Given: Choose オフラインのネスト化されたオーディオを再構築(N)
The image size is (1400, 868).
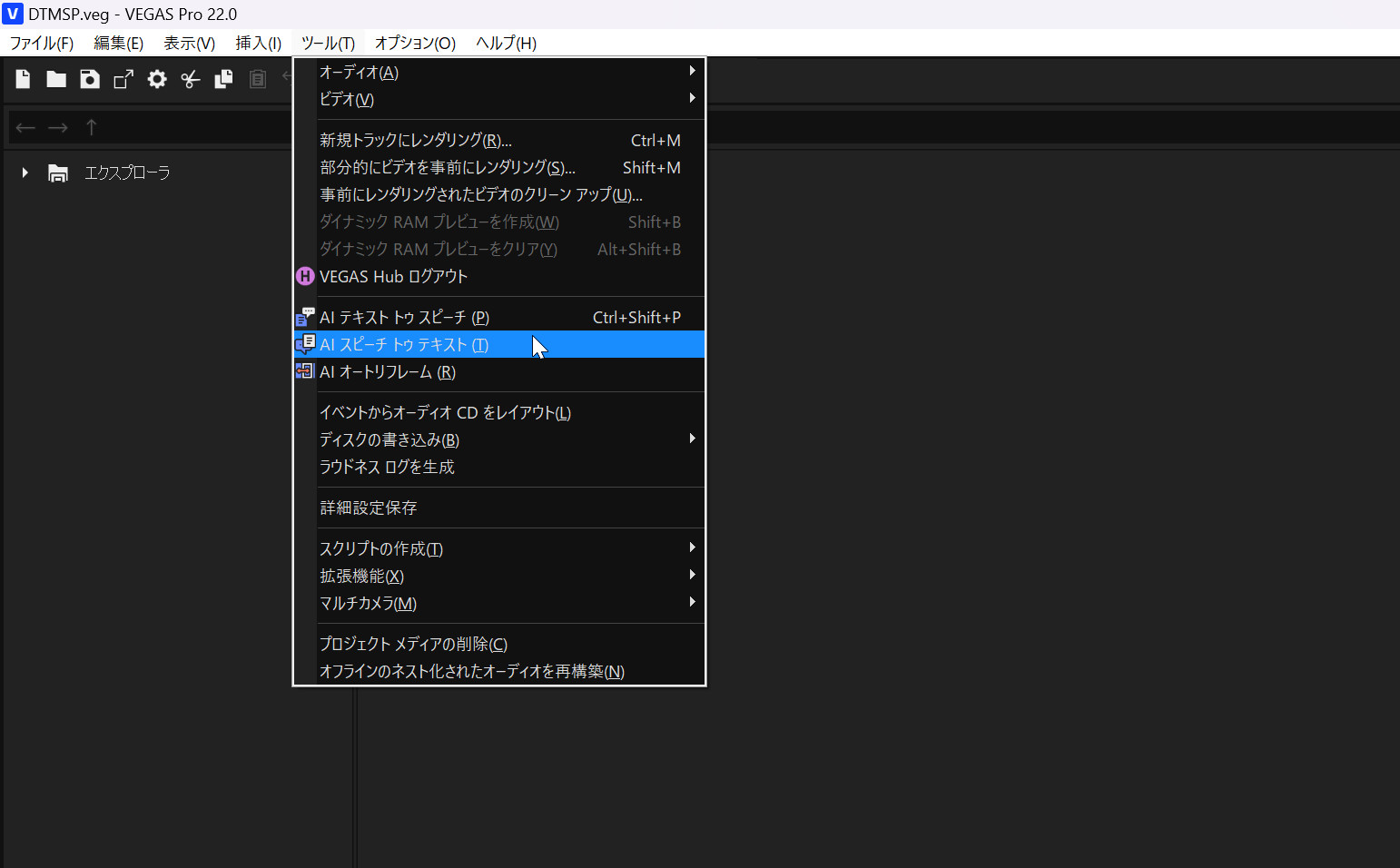Looking at the screenshot, I should point(499,671).
